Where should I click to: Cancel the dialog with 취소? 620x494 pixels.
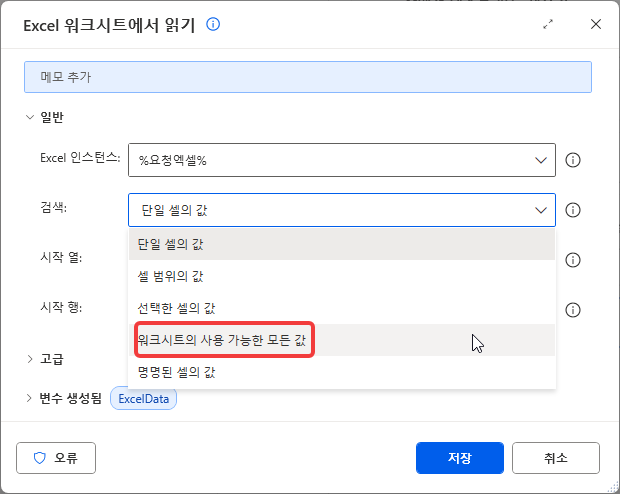(x=556, y=458)
